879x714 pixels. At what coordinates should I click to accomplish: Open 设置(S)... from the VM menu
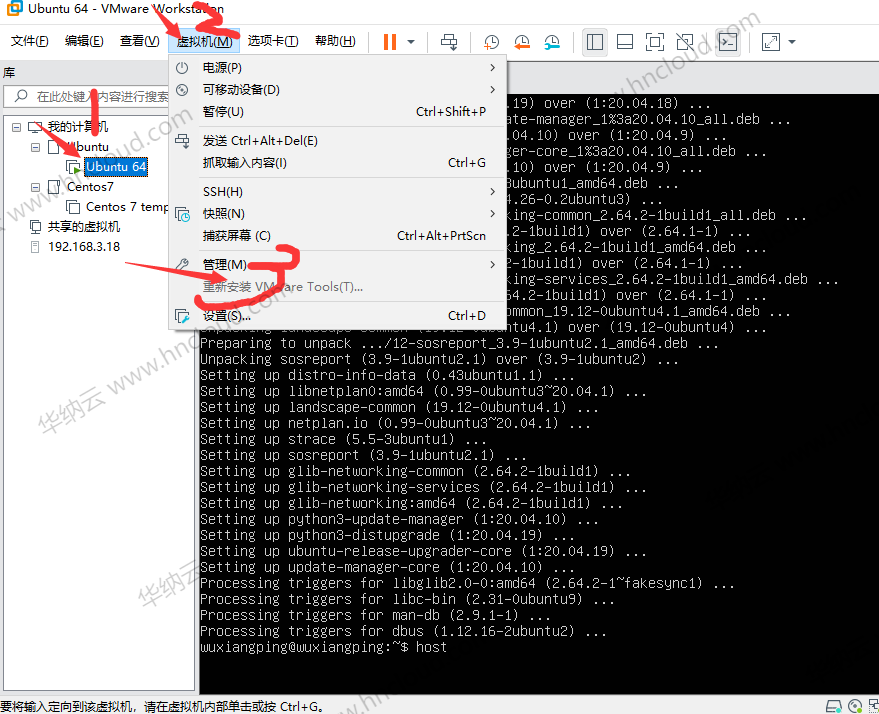[337, 316]
